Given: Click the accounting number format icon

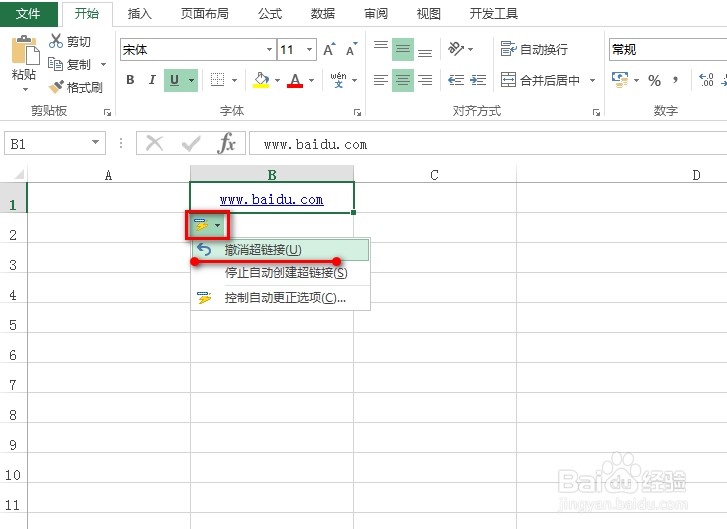Looking at the screenshot, I should click(x=620, y=80).
